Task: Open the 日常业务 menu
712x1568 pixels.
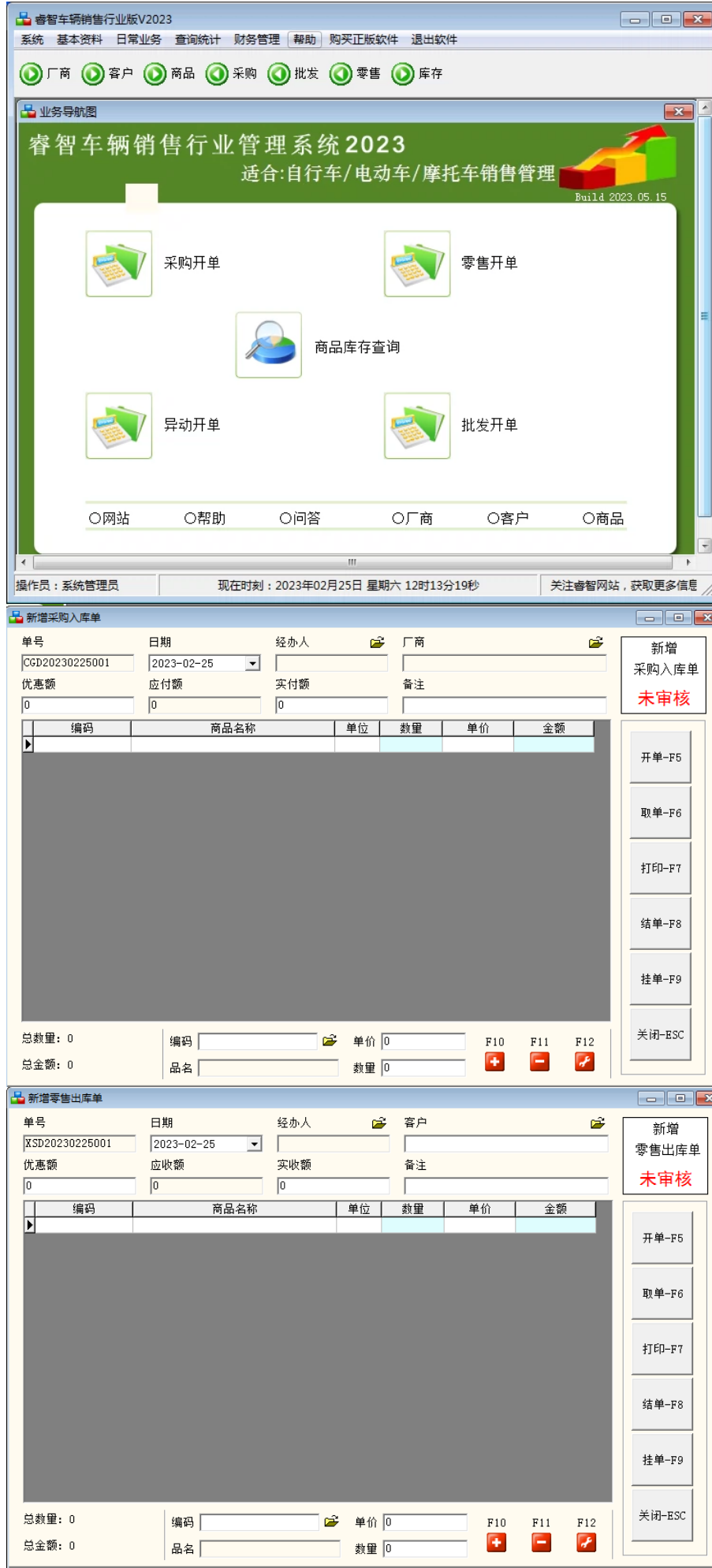Action: pos(139,39)
